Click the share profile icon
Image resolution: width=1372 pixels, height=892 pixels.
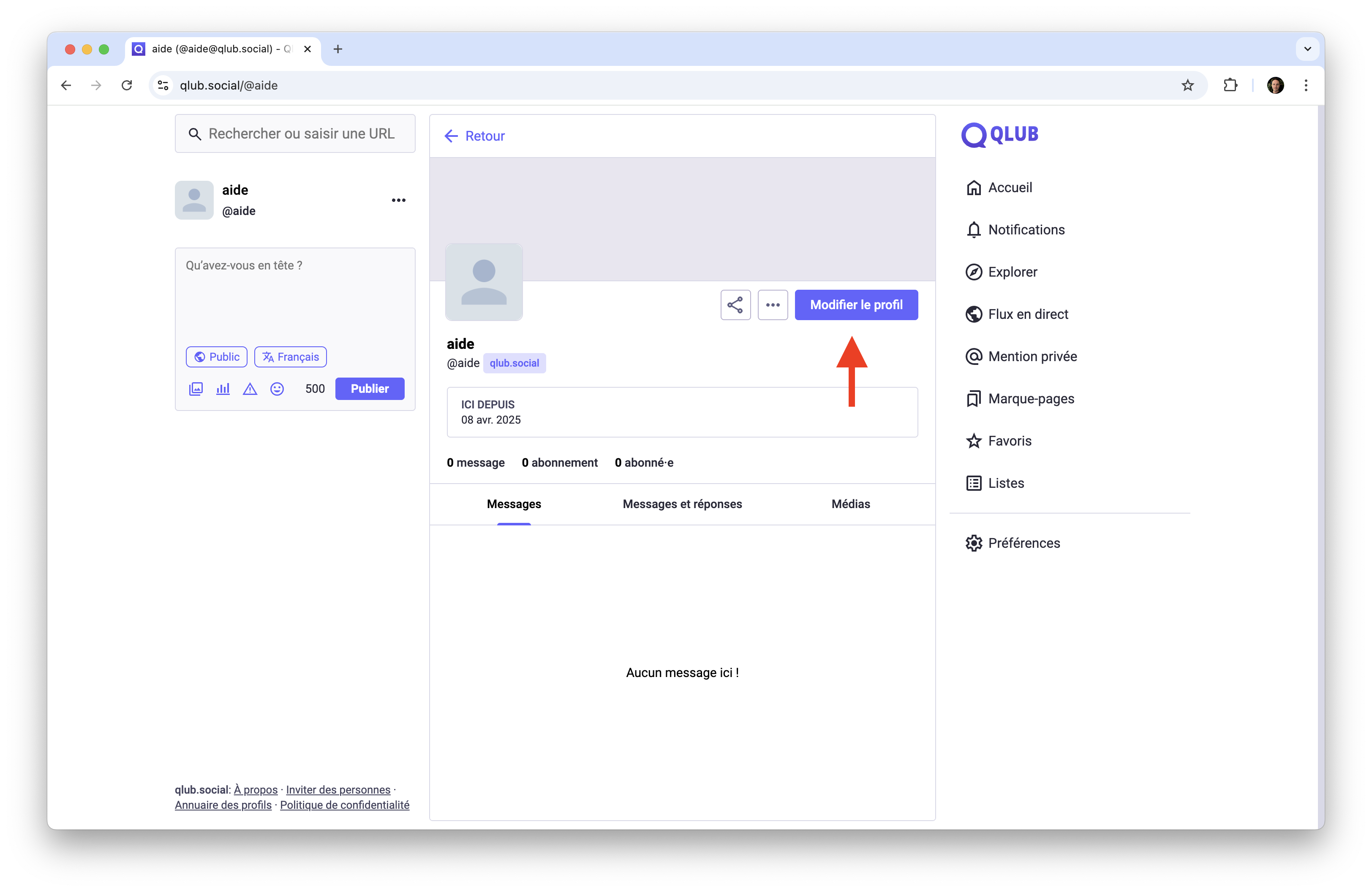[735, 305]
